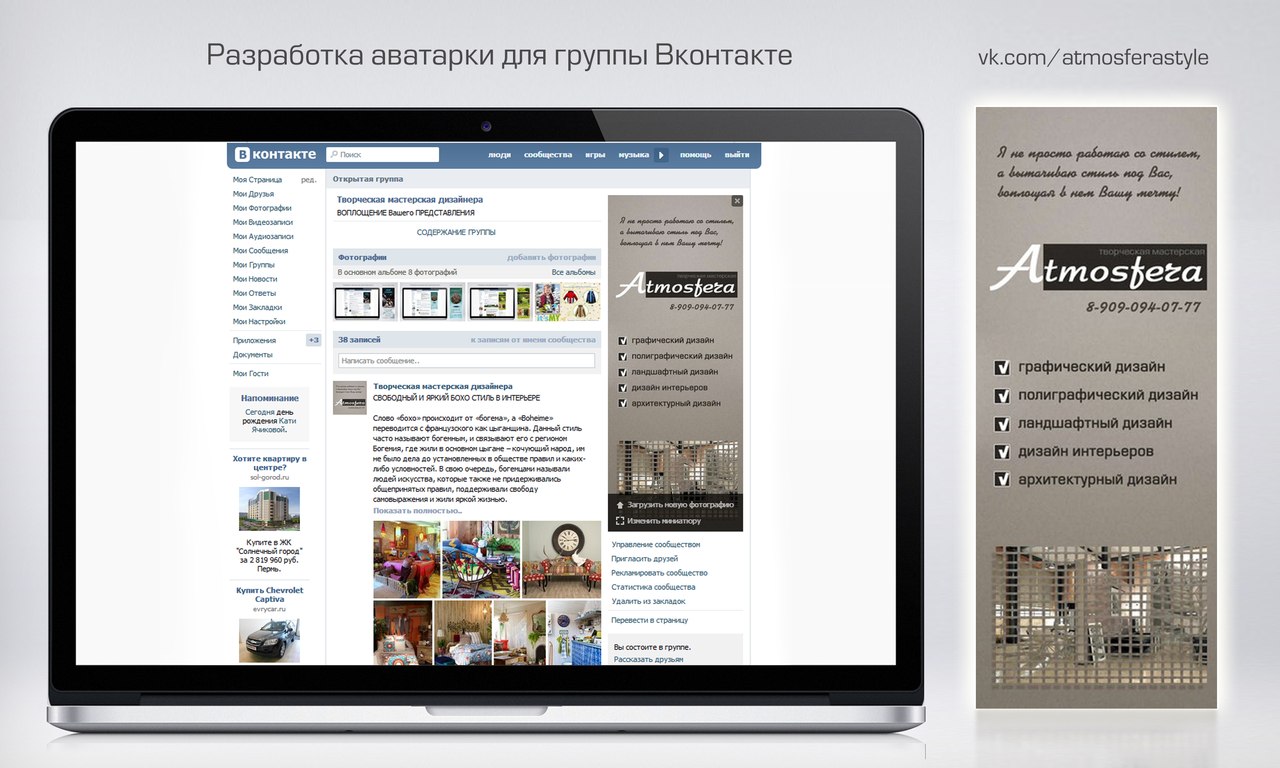Click добавить фотографии

coord(551,257)
